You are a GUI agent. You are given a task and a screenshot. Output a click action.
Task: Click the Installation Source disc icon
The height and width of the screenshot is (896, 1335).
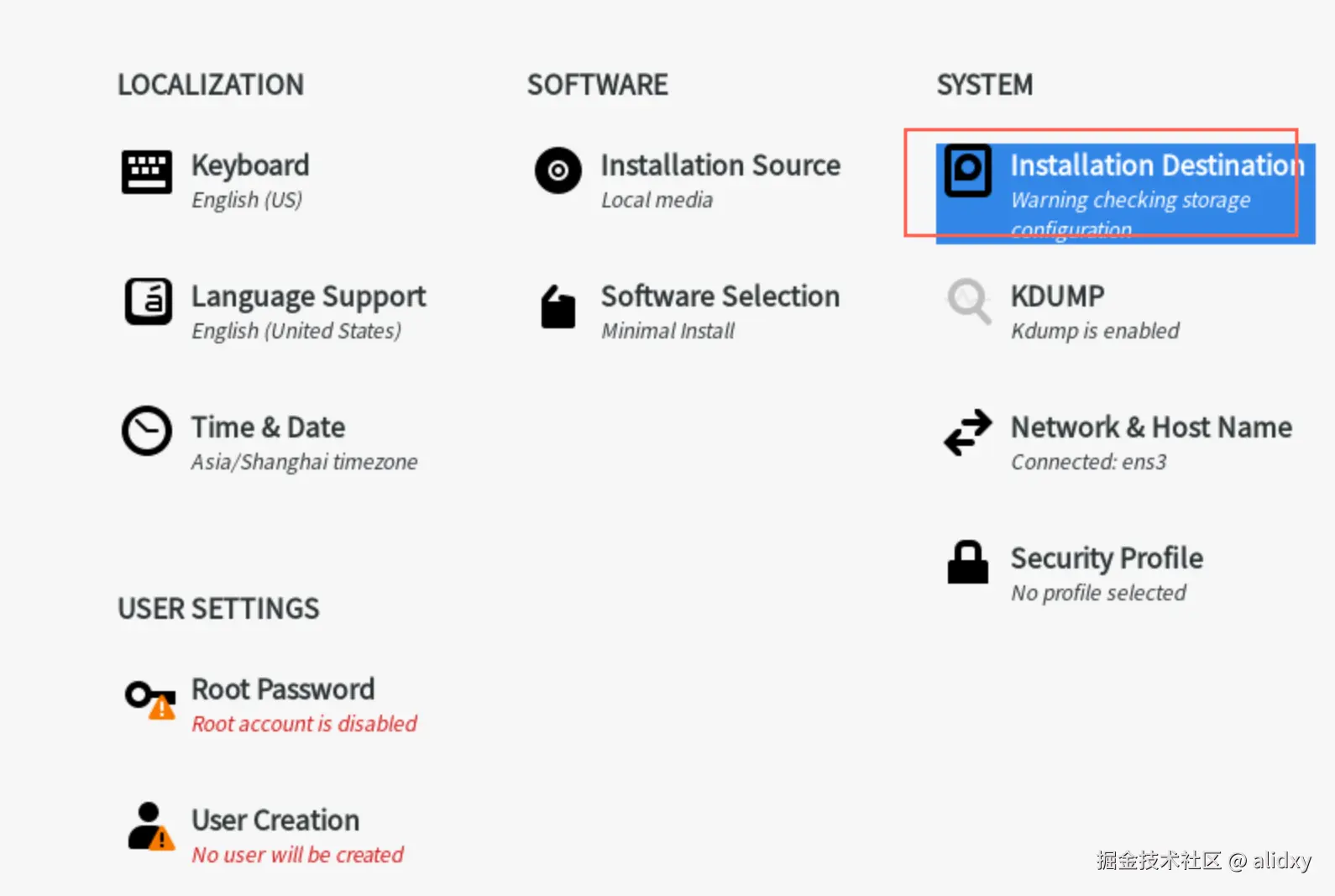(558, 170)
